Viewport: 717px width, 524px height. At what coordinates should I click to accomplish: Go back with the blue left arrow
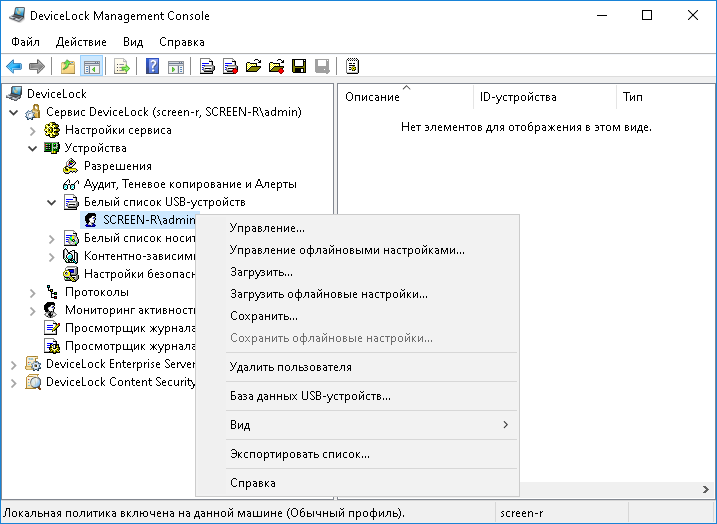tap(14, 66)
